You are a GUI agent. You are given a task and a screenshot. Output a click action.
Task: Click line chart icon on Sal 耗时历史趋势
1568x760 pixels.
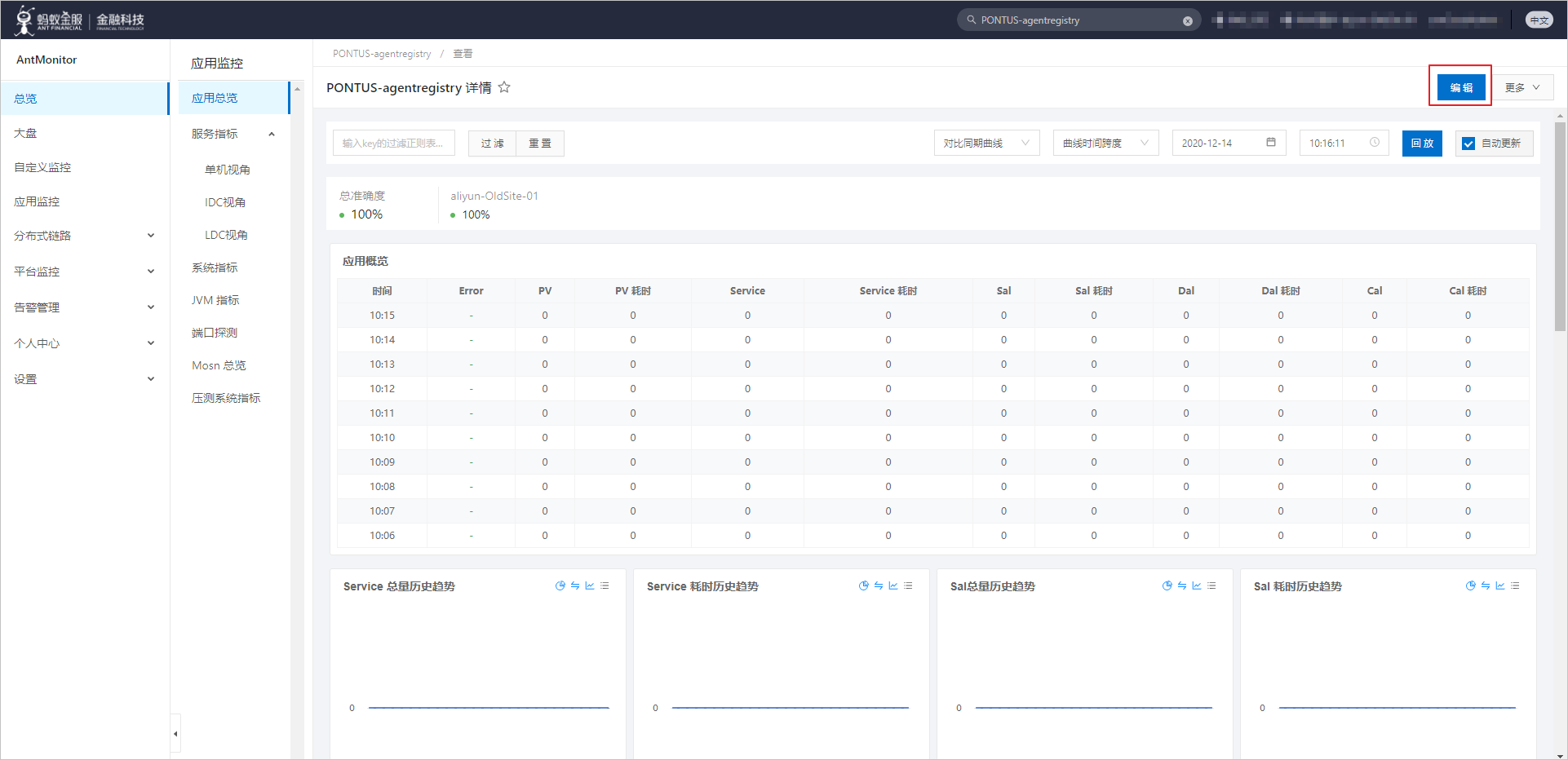point(1500,585)
